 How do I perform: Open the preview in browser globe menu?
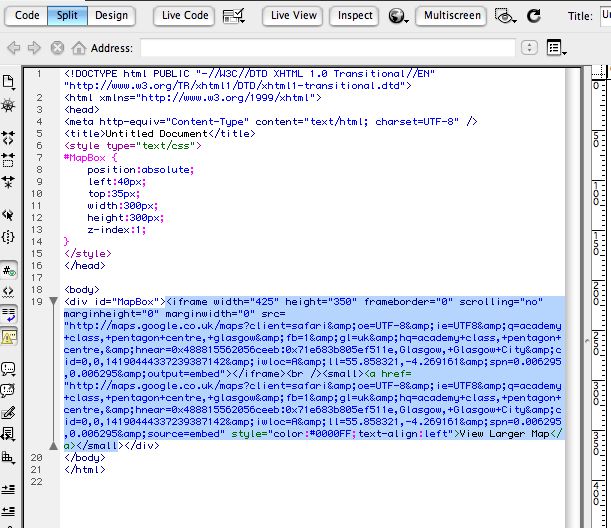[399, 16]
